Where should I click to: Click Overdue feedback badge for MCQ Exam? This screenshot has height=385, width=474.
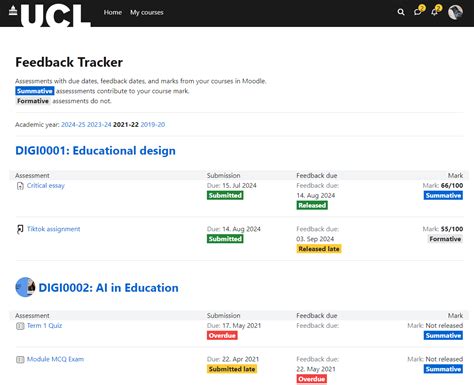tap(311, 379)
